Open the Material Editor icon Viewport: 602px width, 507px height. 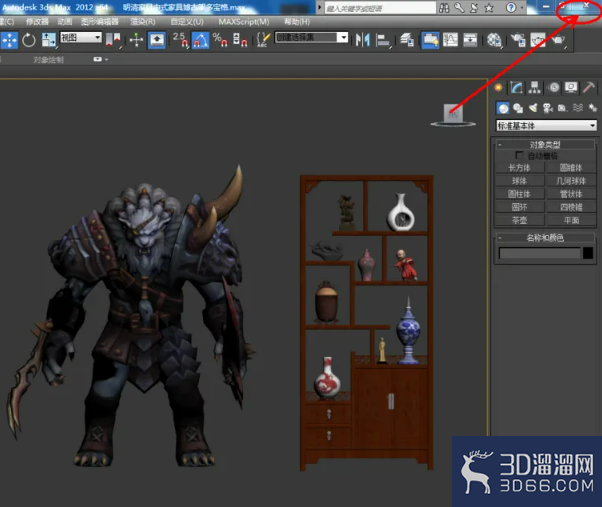(494, 40)
